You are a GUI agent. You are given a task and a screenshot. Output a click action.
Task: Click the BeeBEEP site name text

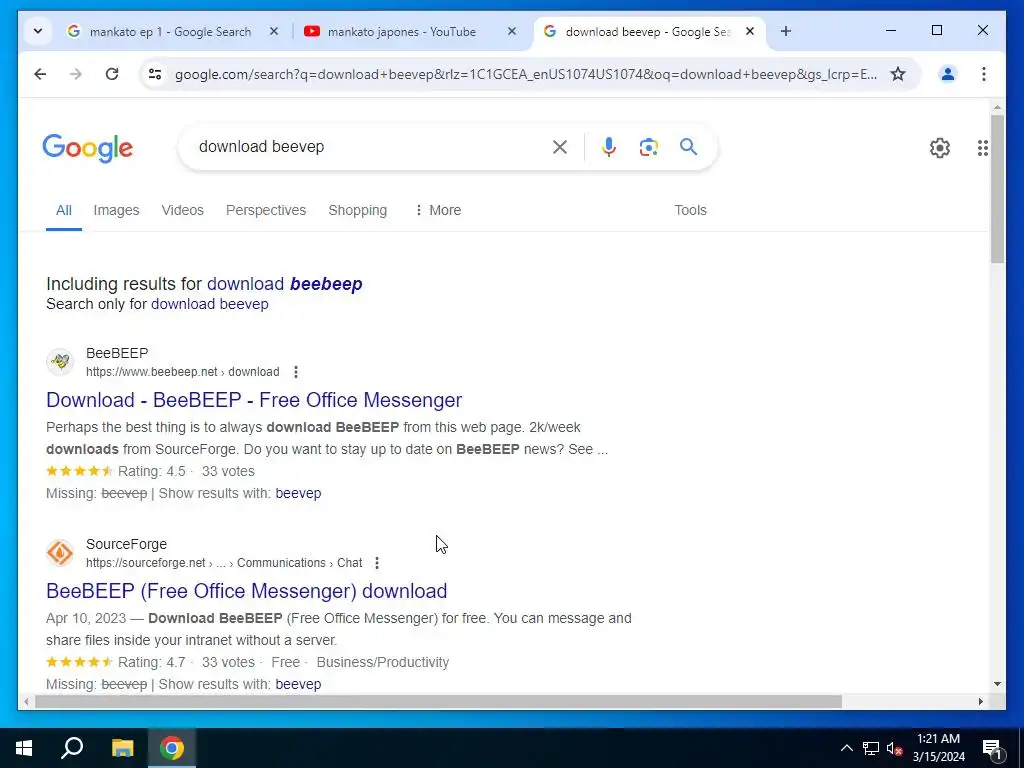click(x=117, y=353)
